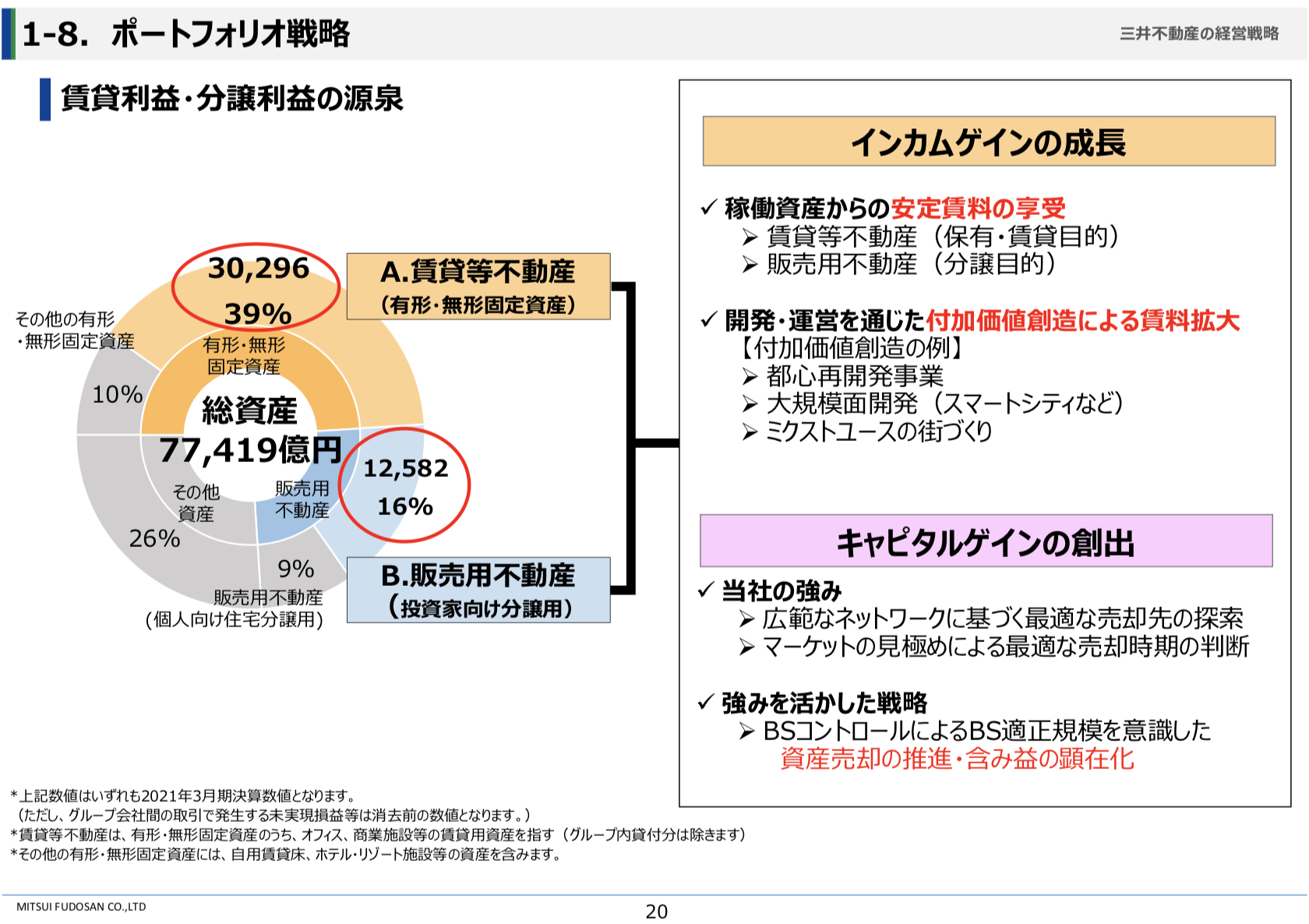The width and height of the screenshot is (1309, 924).
Task: Click the 'キャピタルゲインの創出' heading box
Action: tap(986, 541)
